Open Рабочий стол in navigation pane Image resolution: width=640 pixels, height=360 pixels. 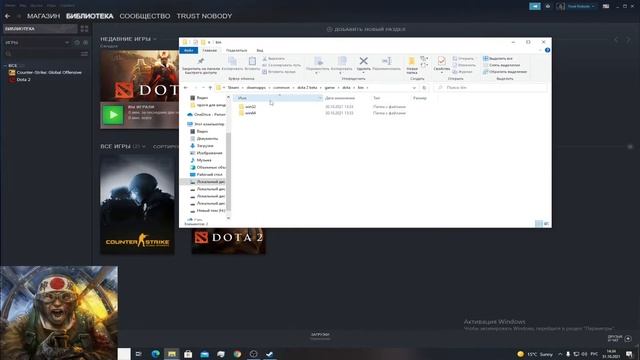(206, 174)
